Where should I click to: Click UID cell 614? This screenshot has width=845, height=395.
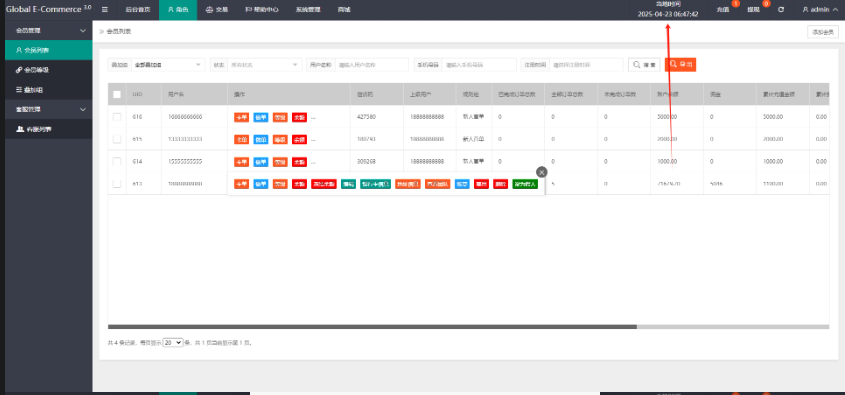[x=137, y=161]
